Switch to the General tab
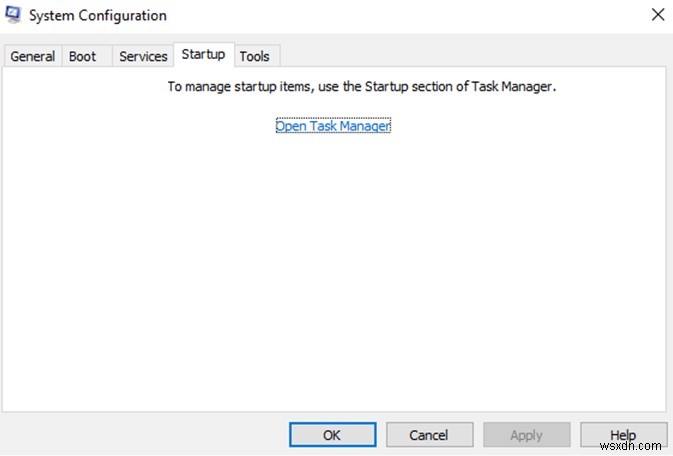 coord(32,56)
